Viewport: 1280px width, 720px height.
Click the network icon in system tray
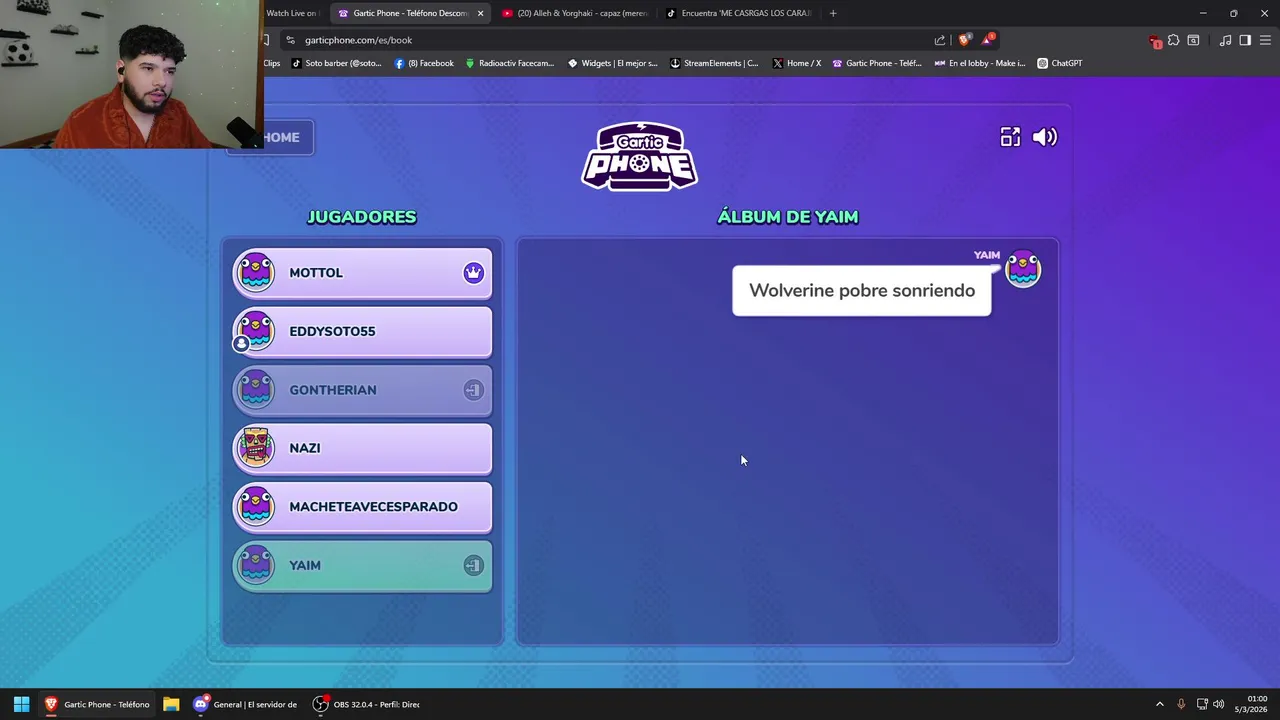pos(1202,704)
